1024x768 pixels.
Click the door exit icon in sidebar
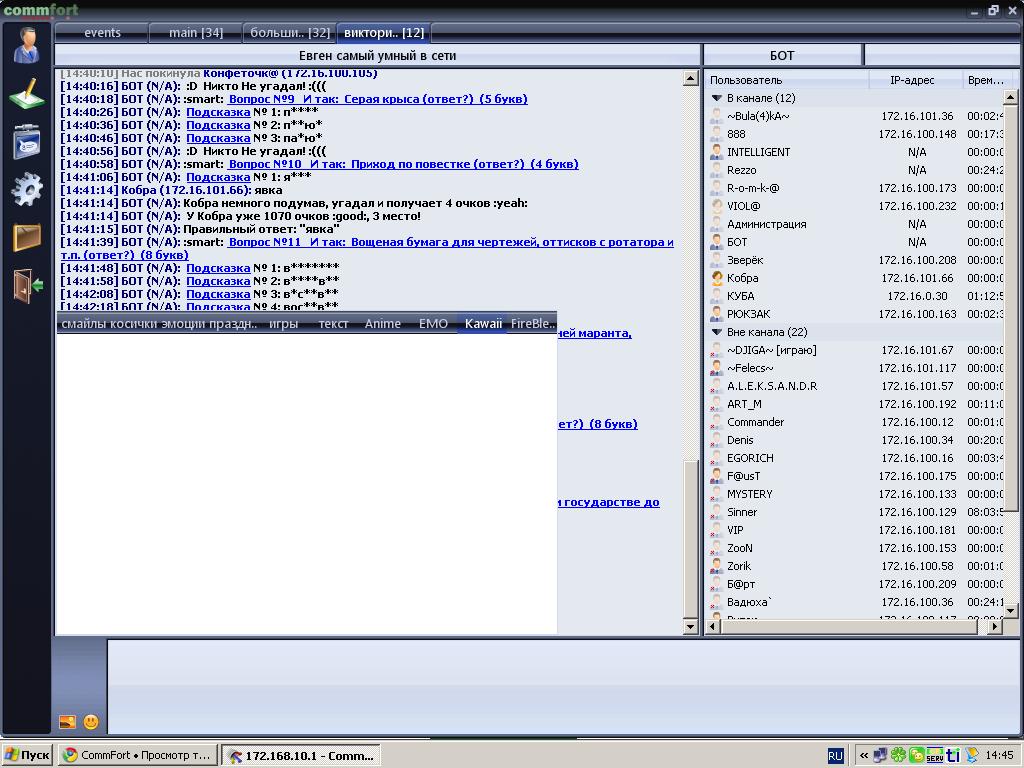click(27, 285)
